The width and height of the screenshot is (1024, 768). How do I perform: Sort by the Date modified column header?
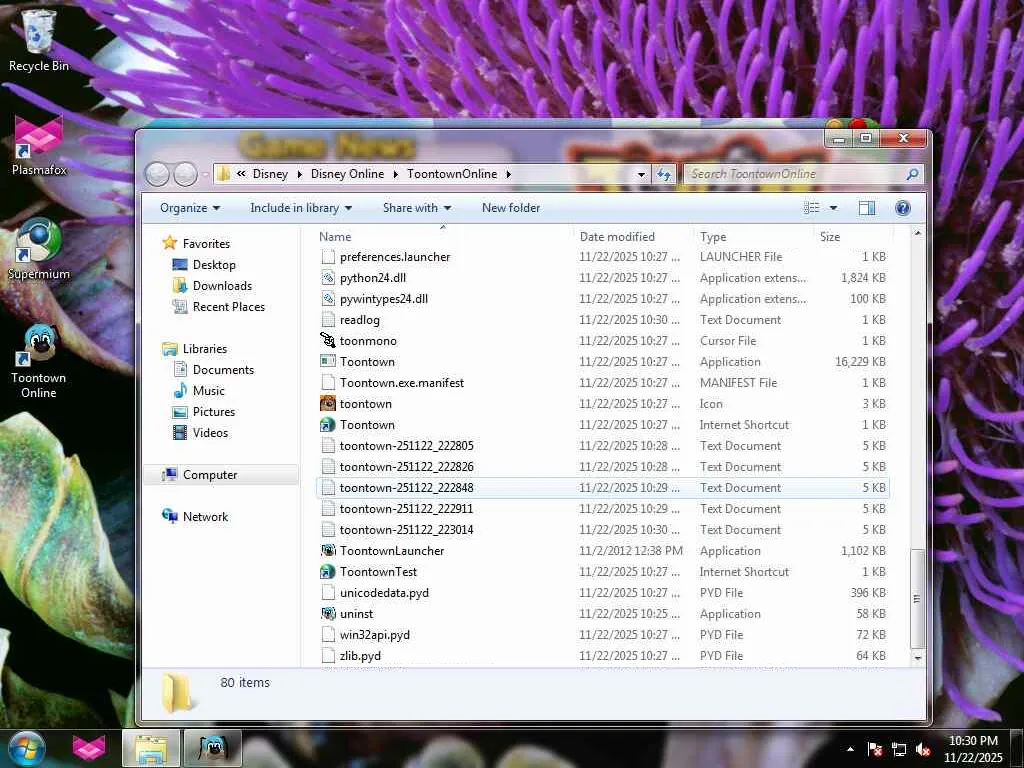pos(632,236)
